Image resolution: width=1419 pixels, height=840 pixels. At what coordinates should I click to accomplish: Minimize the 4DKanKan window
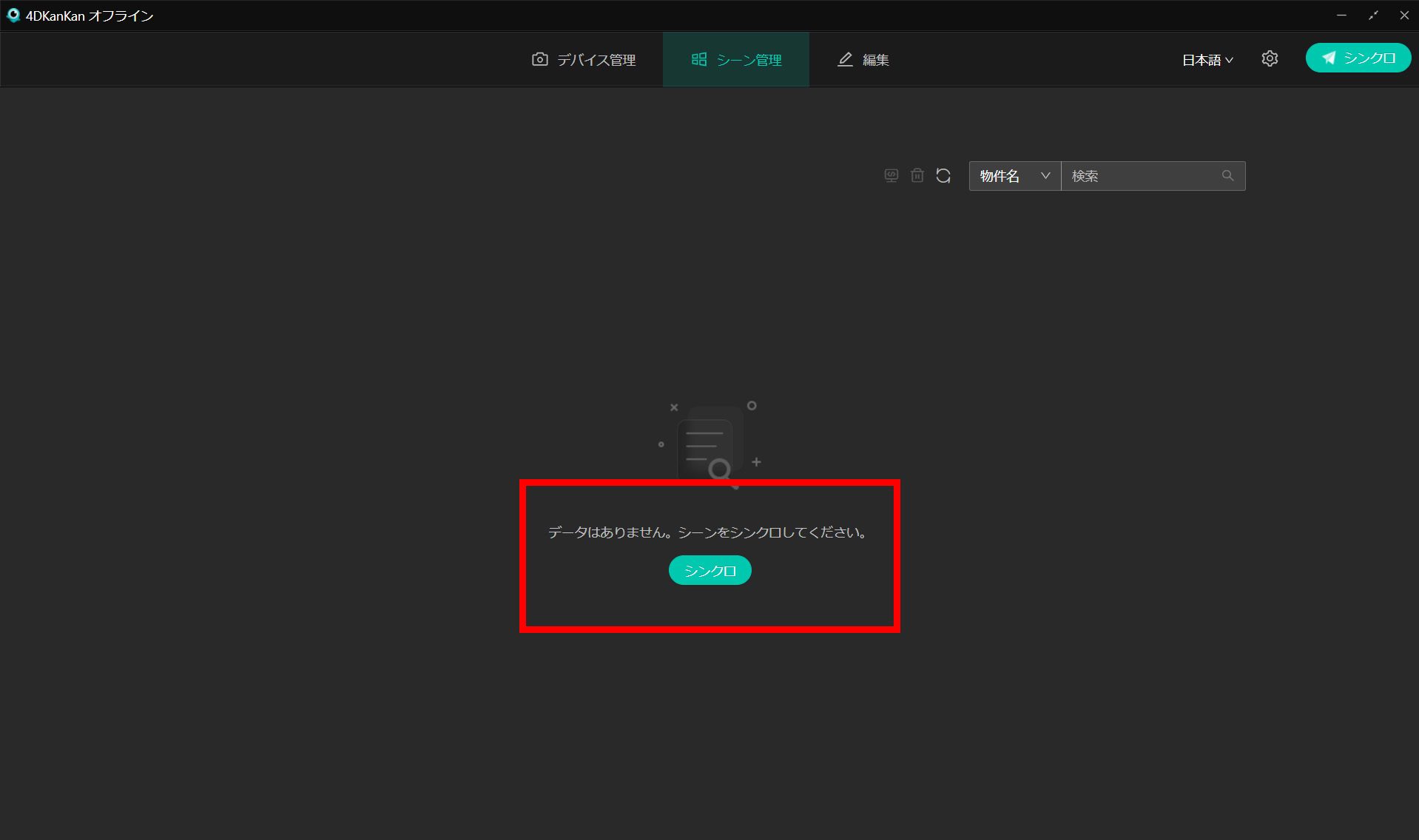pyautogui.click(x=1341, y=16)
